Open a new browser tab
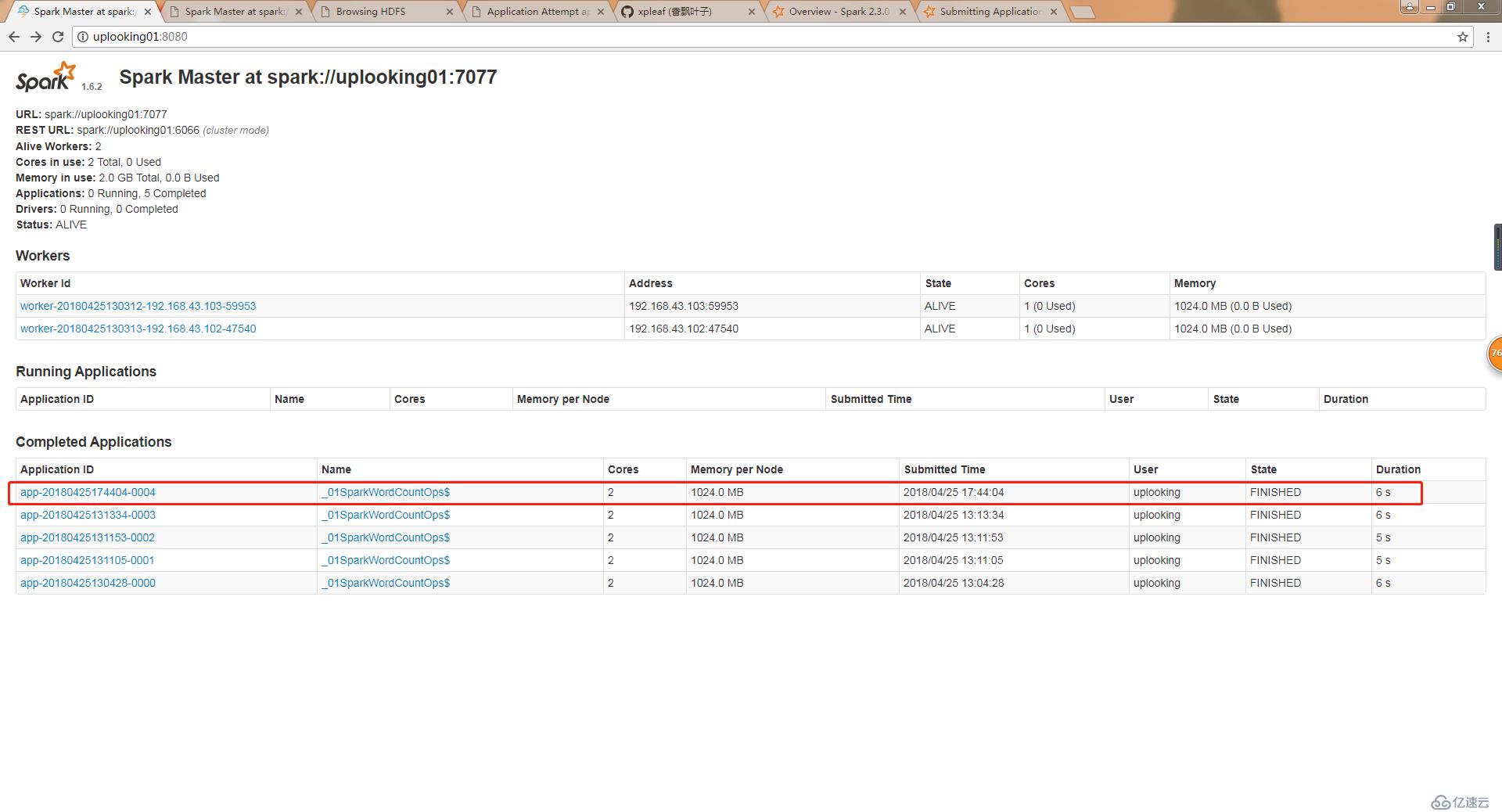 (1083, 12)
